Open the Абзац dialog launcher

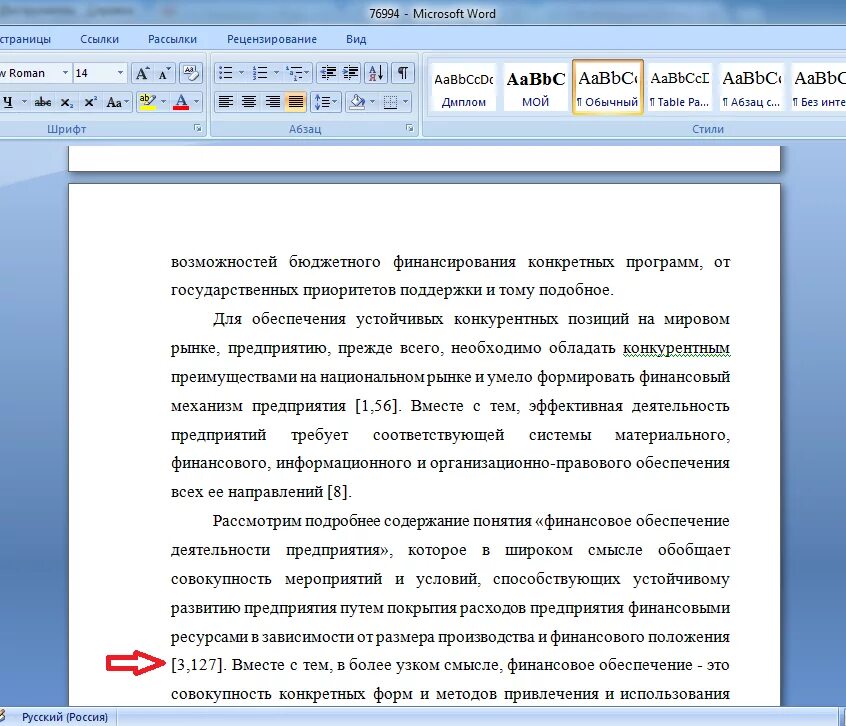tap(410, 128)
